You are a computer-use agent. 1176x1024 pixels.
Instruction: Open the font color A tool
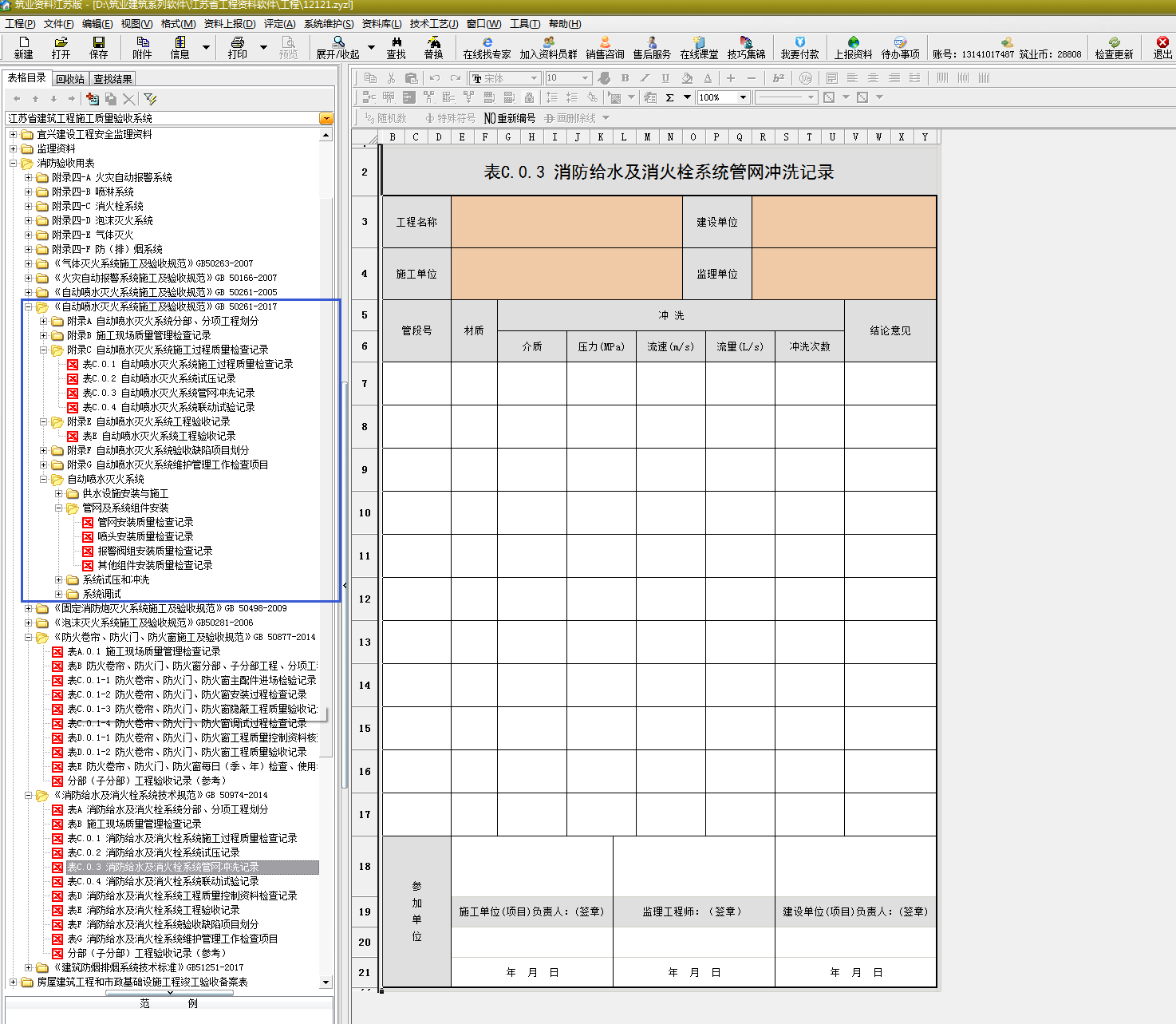point(708,78)
